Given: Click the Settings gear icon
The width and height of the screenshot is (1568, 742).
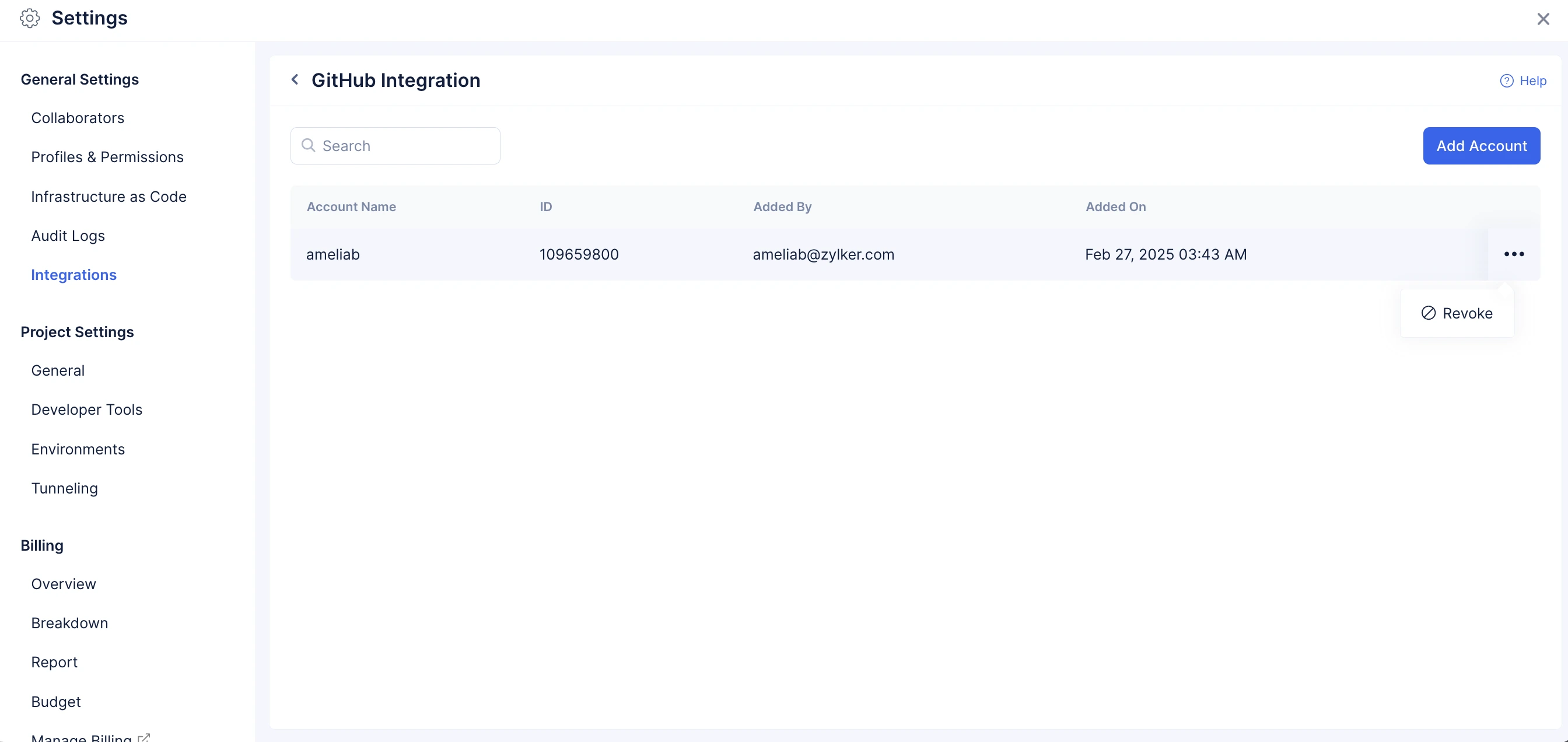Looking at the screenshot, I should [30, 18].
